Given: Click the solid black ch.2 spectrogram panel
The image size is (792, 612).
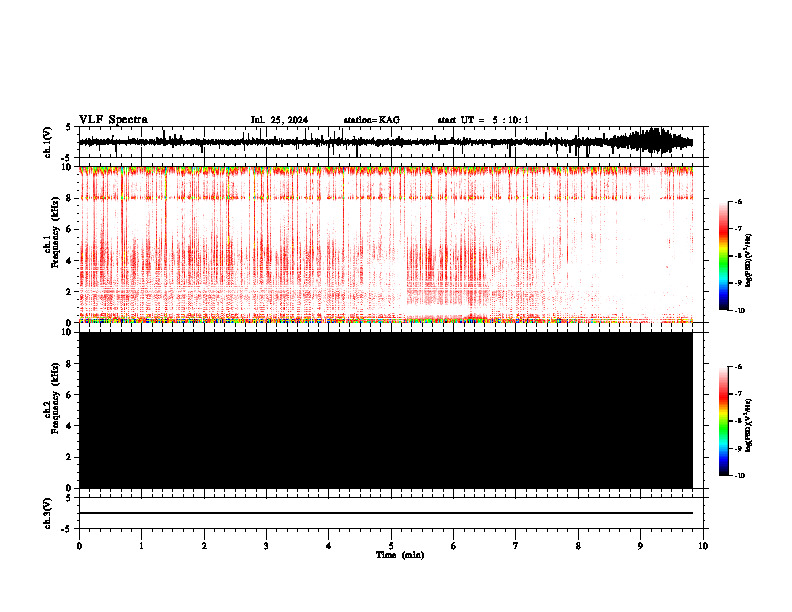Looking at the screenshot, I should (385, 410).
